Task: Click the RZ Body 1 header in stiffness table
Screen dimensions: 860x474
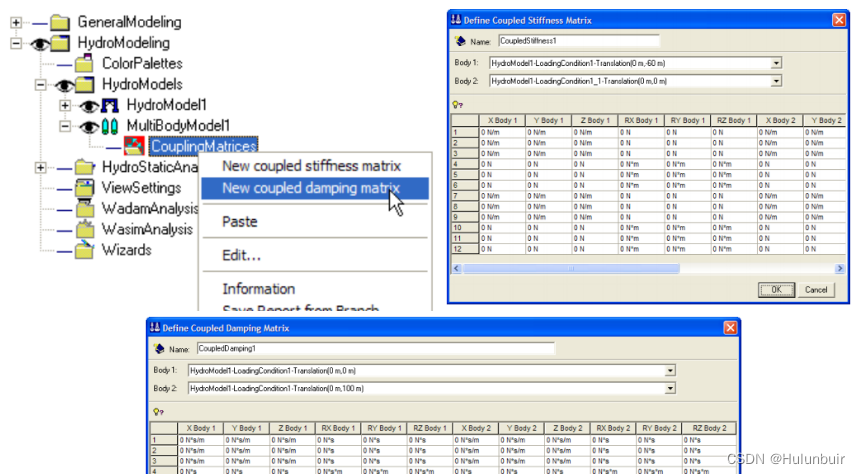Action: coord(734,120)
